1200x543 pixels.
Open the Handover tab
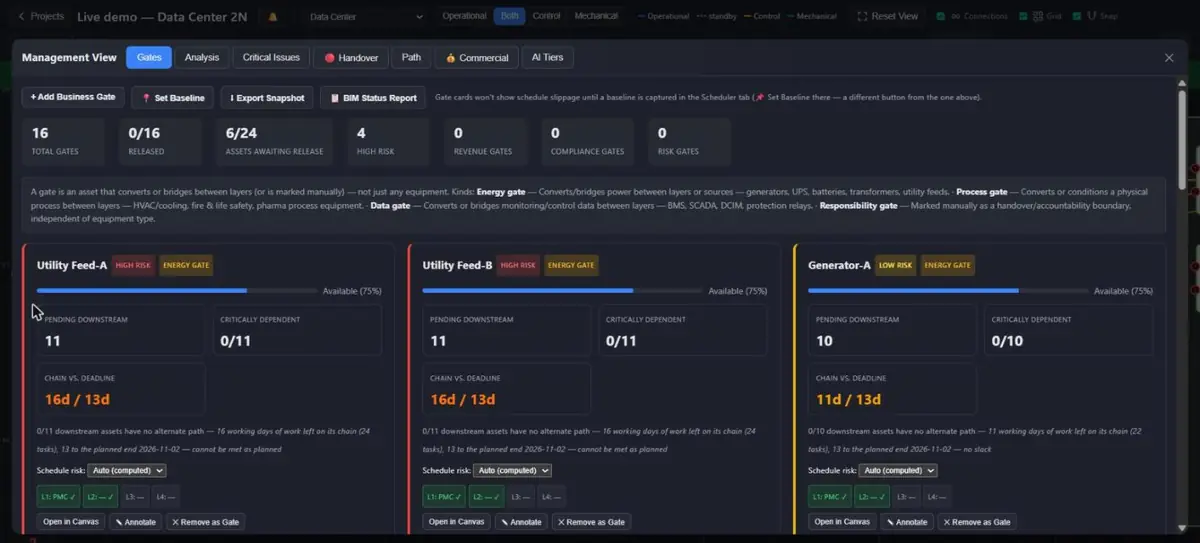point(351,58)
